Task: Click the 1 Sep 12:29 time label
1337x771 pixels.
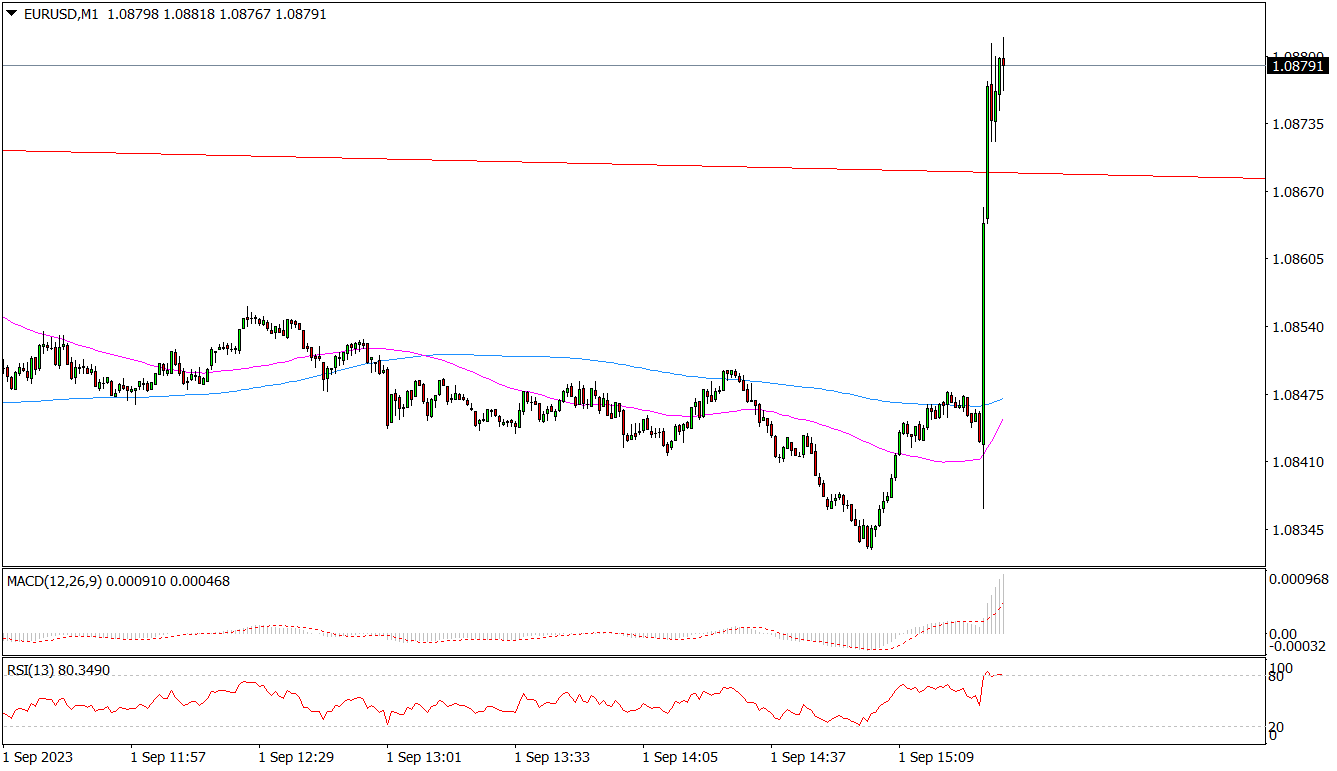Action: (x=296, y=757)
